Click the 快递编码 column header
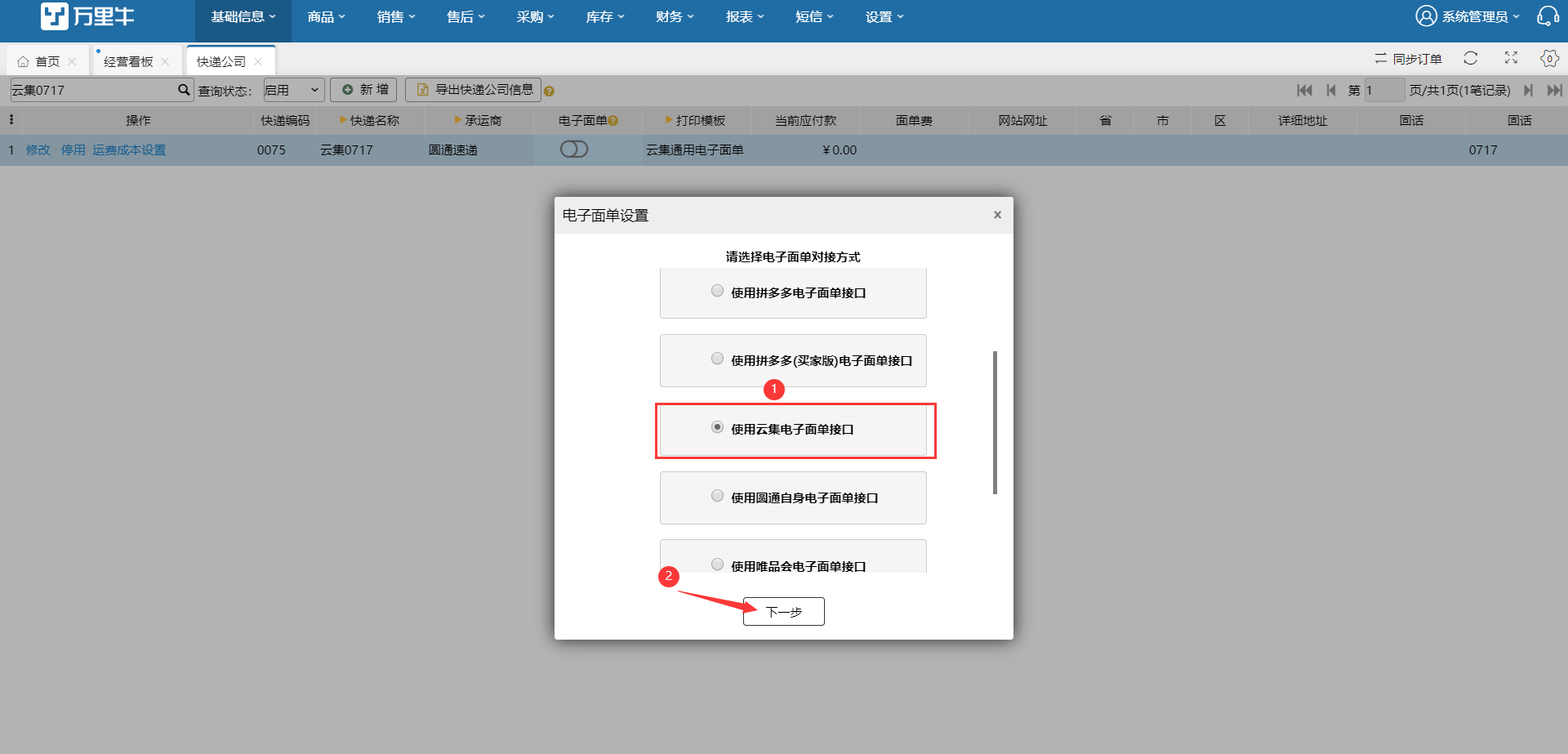Viewport: 1568px width, 754px height. click(x=285, y=121)
